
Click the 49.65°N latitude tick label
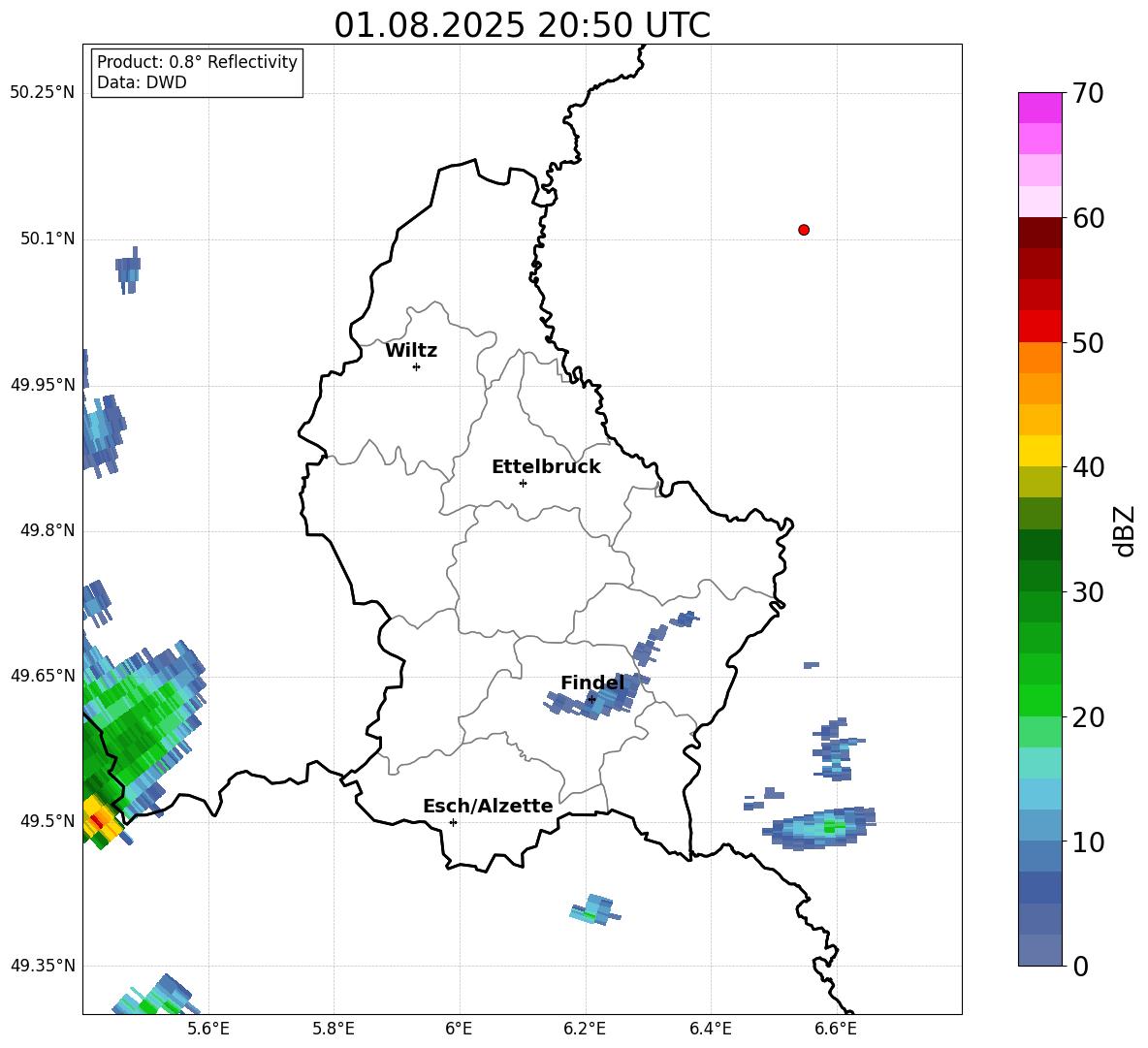pyautogui.click(x=42, y=675)
